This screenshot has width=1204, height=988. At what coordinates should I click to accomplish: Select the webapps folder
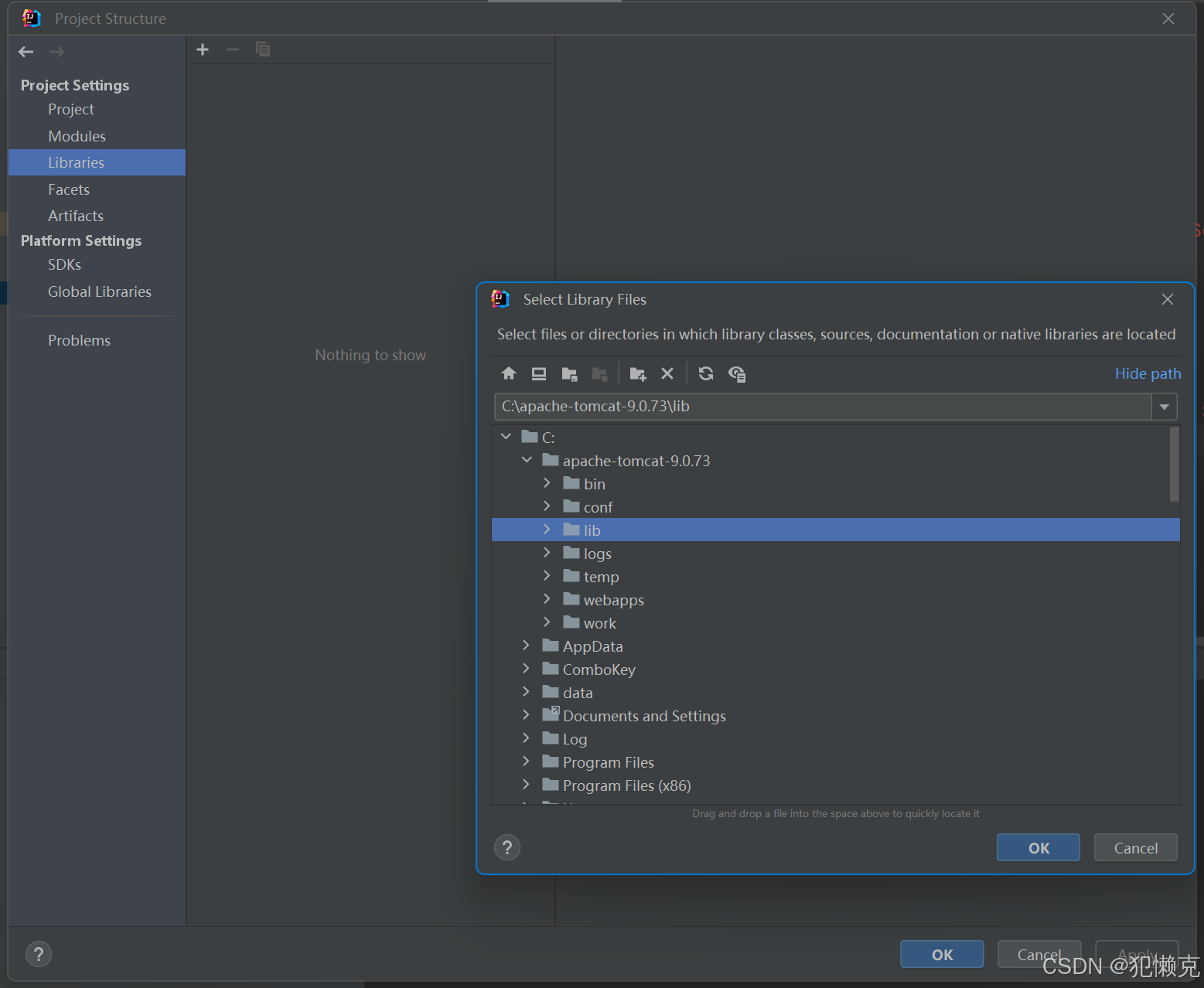pos(613,599)
